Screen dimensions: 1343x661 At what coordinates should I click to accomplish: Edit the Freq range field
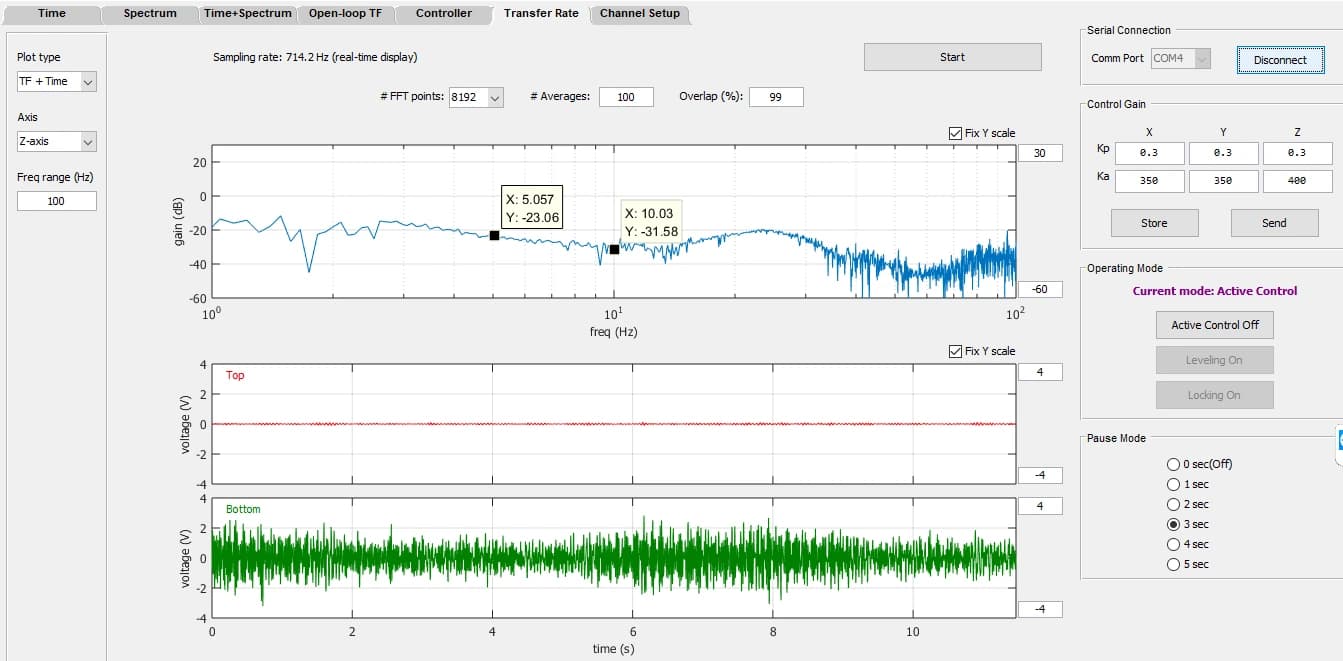point(57,201)
